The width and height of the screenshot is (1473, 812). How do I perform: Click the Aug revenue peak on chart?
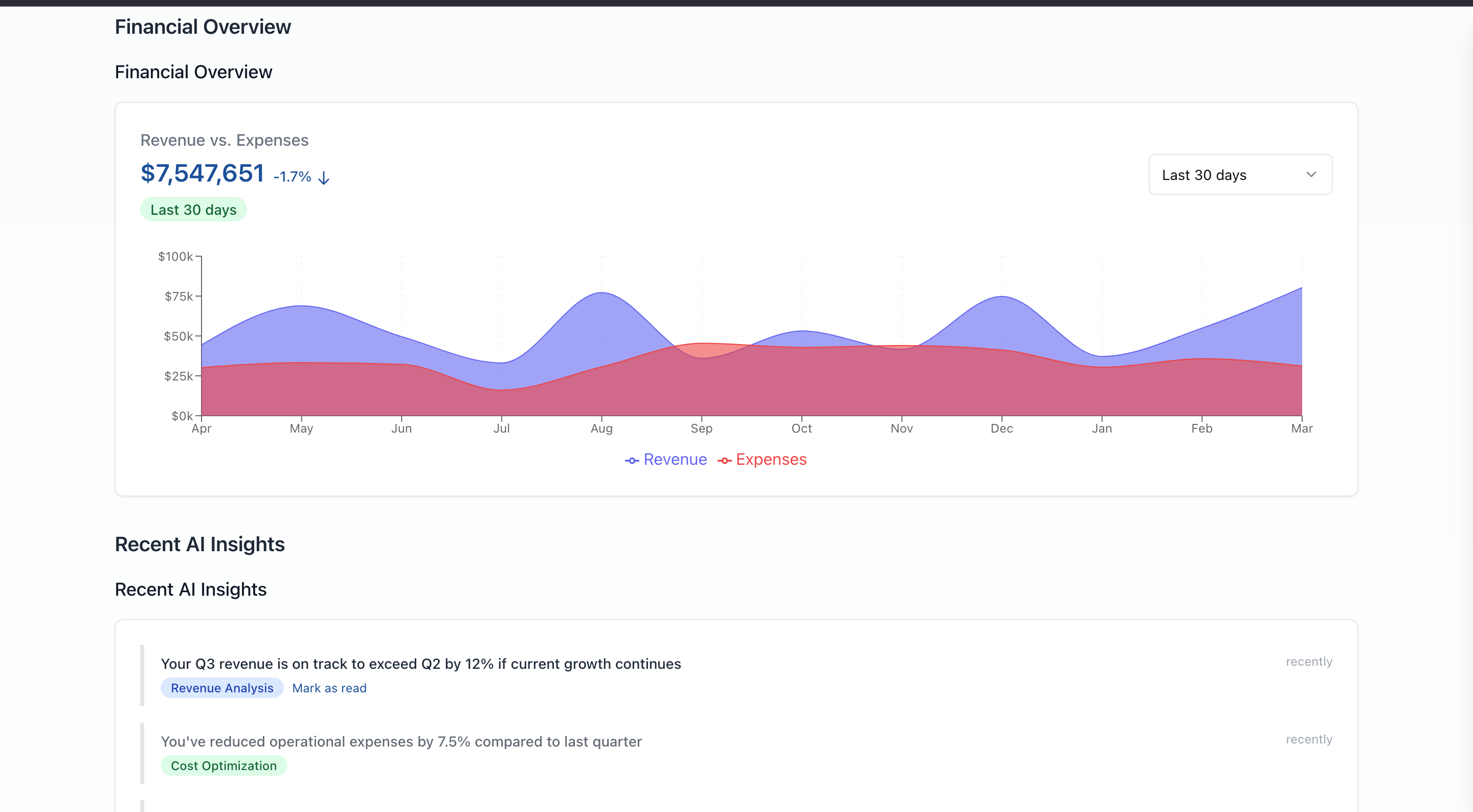pyautogui.click(x=601, y=294)
